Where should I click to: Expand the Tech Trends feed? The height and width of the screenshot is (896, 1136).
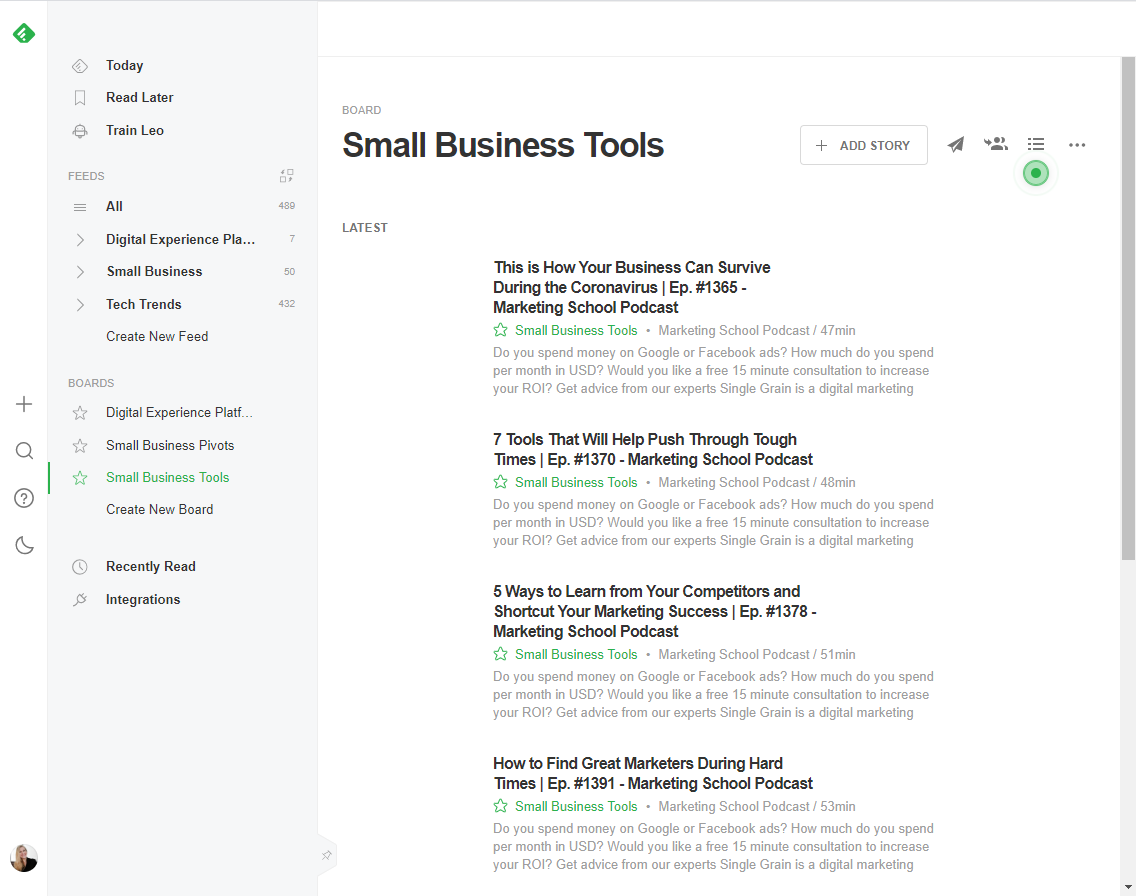click(x=79, y=304)
